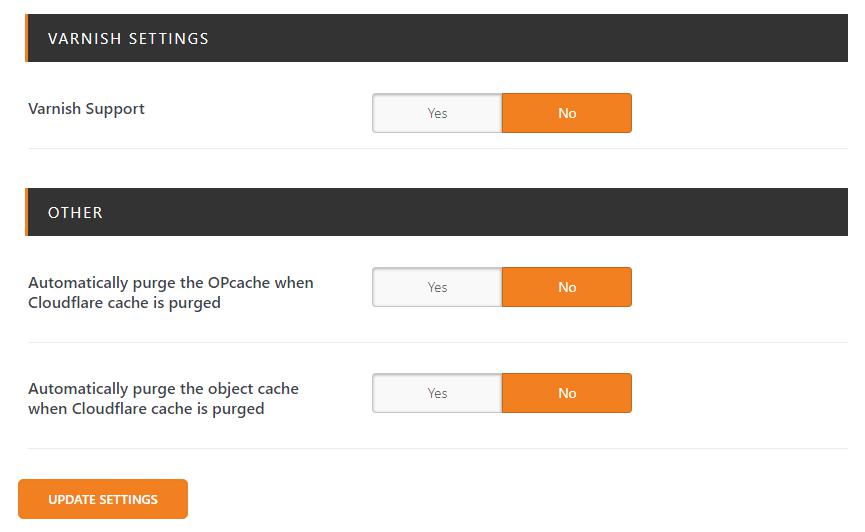Click the Varnish Support label
Image resolution: width=865 pixels, height=532 pixels.
click(86, 109)
